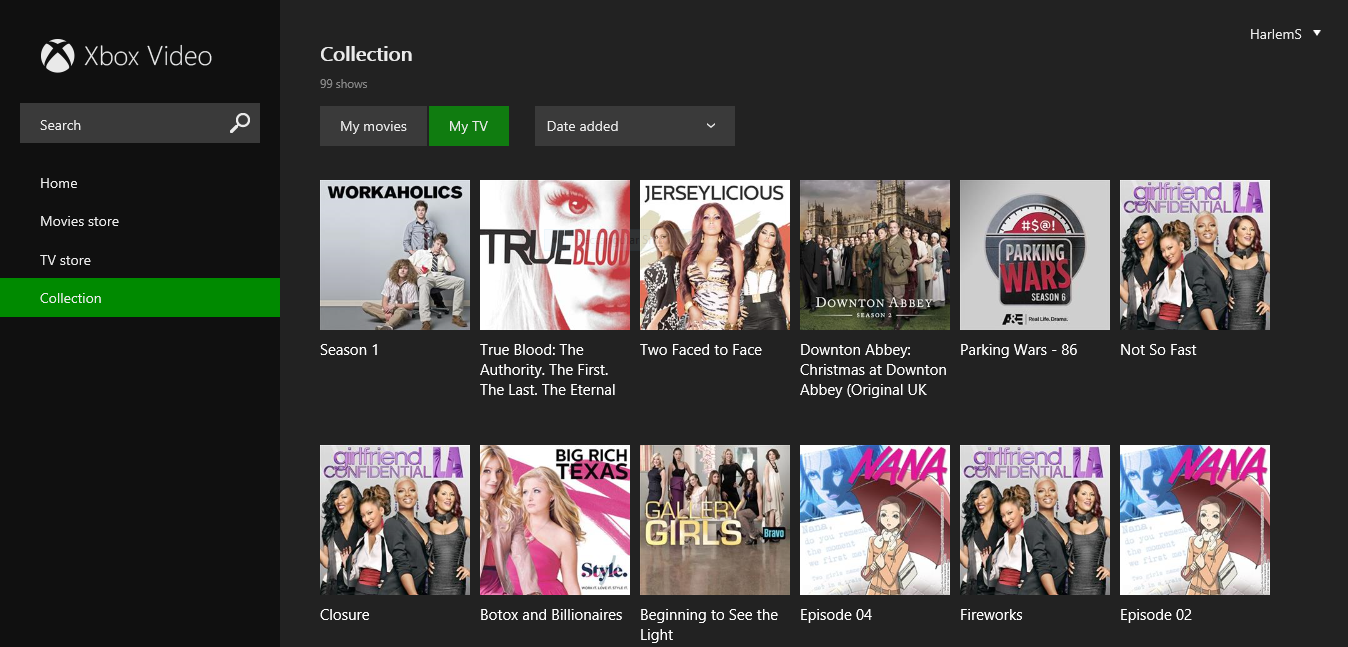Open the poster above Fireworks
This screenshot has height=647, width=1348.
click(x=1035, y=520)
